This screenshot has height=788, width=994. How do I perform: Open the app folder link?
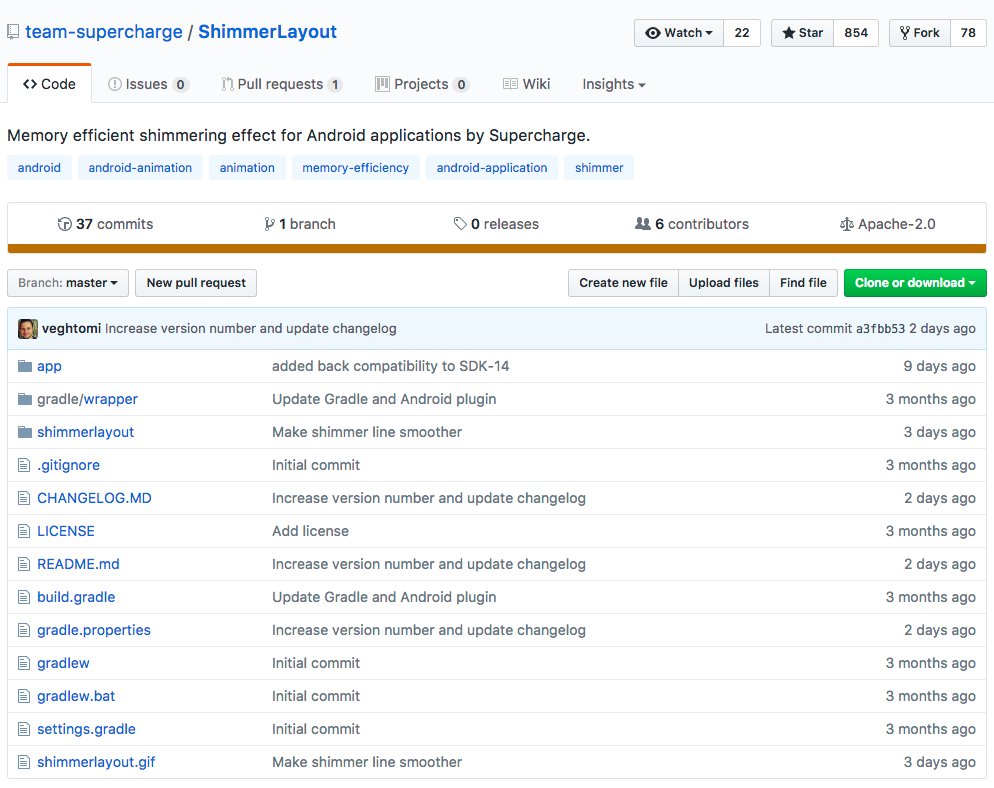(x=49, y=366)
